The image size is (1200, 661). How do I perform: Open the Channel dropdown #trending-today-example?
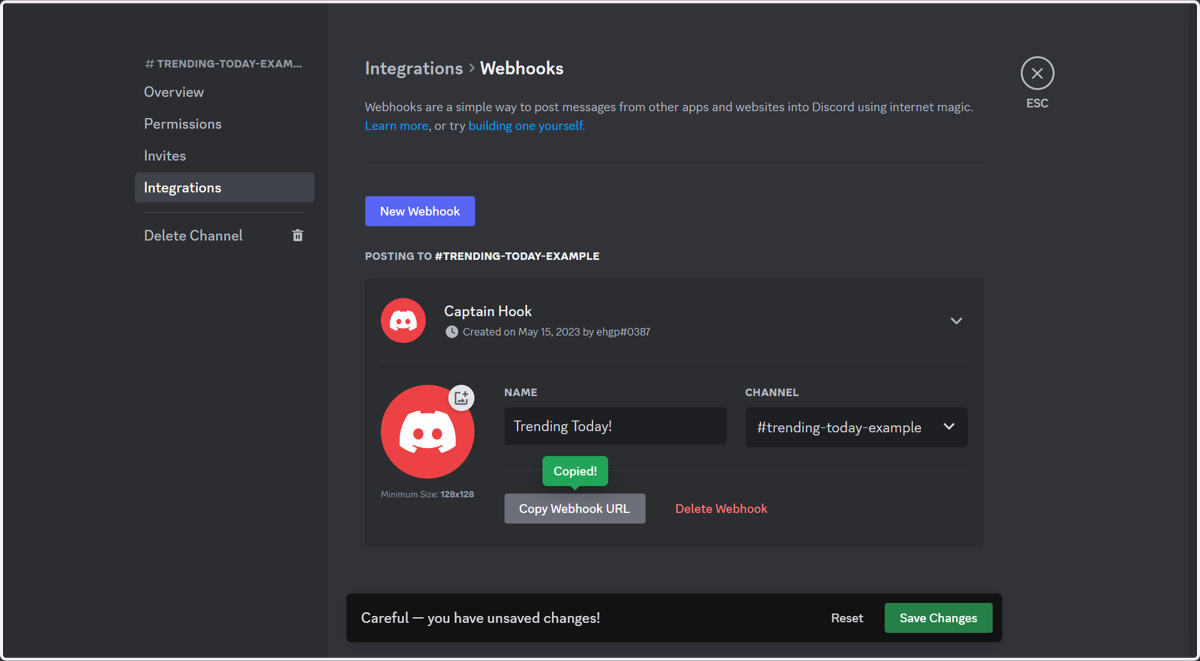pyautogui.click(x=856, y=427)
